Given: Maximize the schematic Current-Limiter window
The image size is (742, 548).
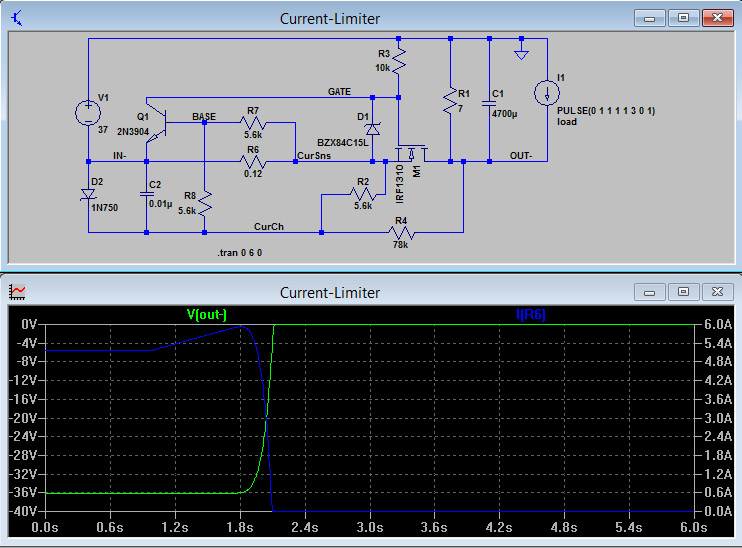Looking at the screenshot, I should tap(683, 18).
